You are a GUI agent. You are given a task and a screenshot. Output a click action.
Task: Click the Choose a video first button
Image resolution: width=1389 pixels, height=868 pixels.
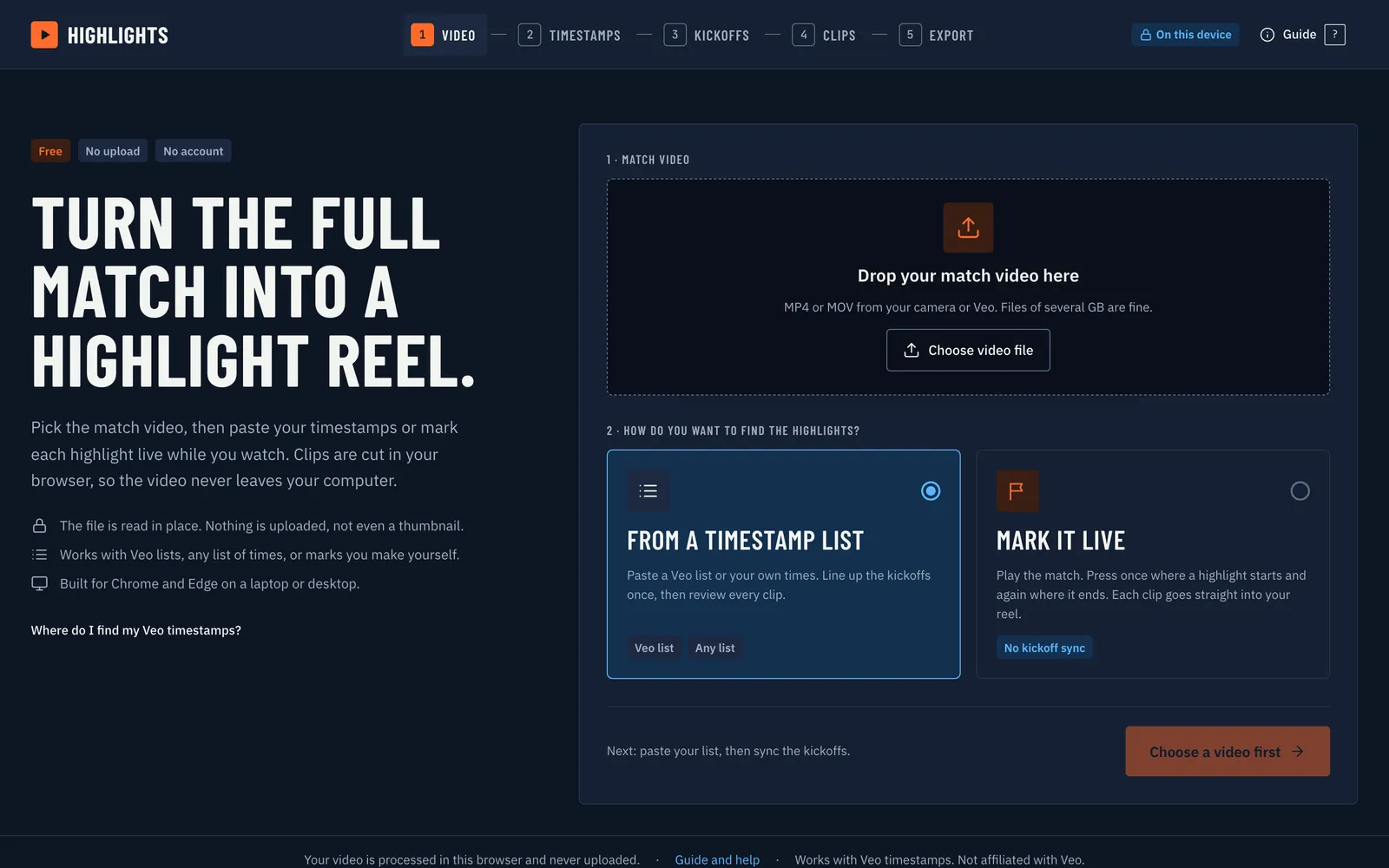click(x=1228, y=752)
